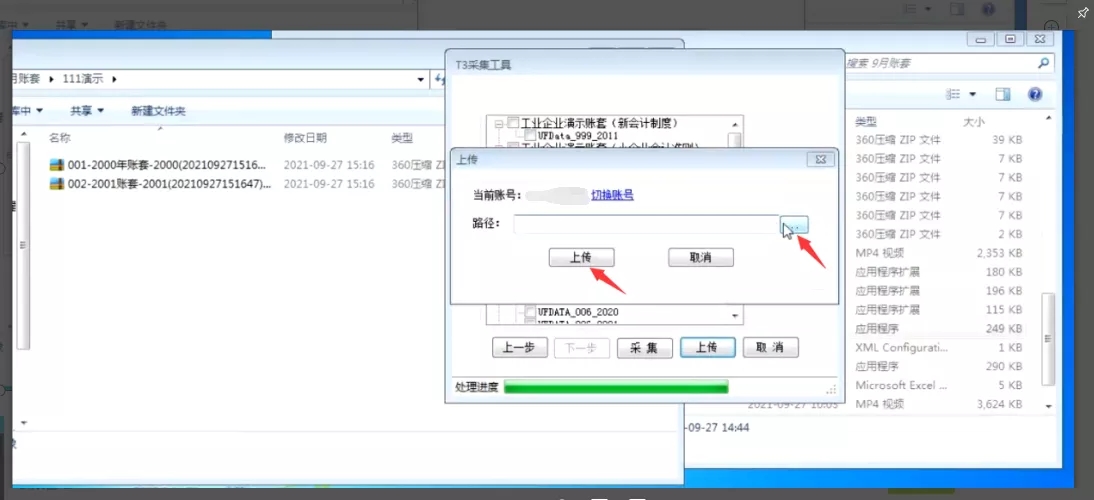Click 上传 in the upload dialog
Image resolution: width=1094 pixels, height=500 pixels.
tap(581, 257)
